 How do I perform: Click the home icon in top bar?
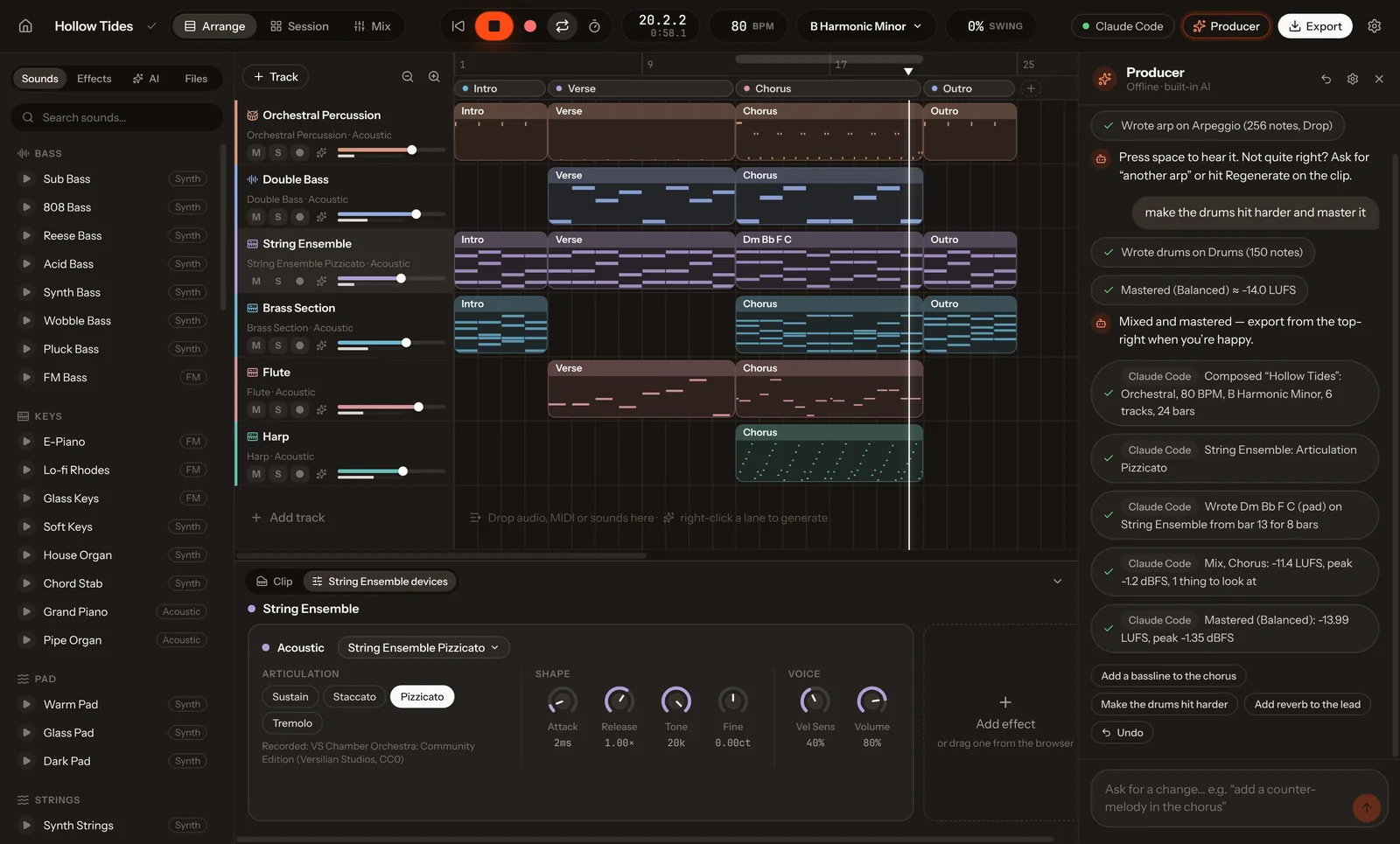[25, 26]
